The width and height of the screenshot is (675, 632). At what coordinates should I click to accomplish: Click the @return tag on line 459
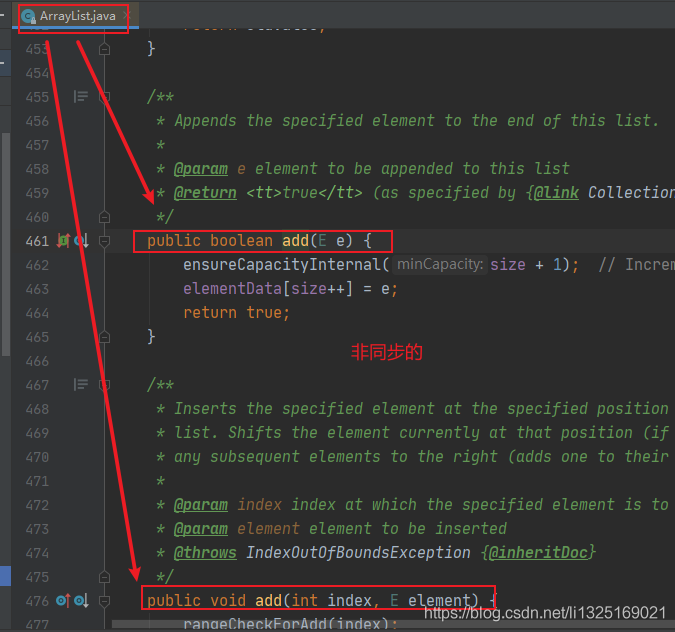[x=205, y=193]
